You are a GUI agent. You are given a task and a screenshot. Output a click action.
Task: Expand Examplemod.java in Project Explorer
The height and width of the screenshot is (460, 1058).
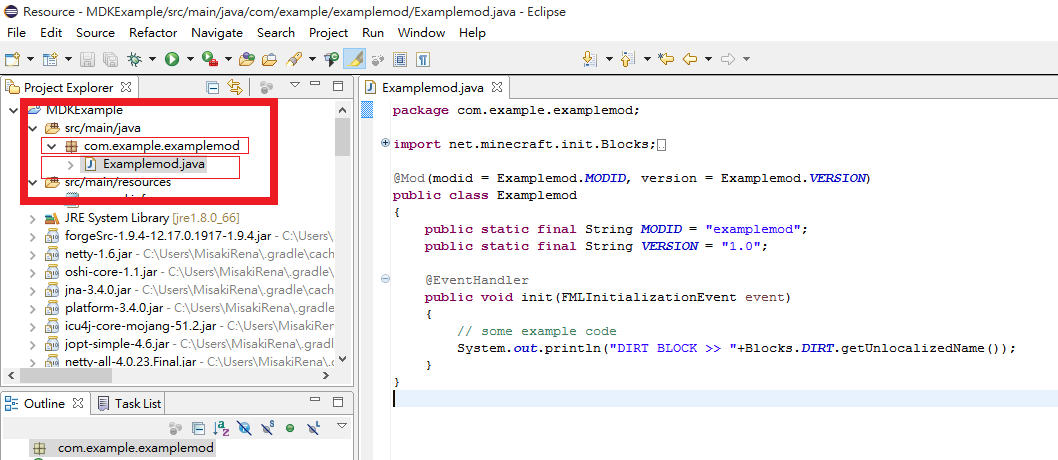[71, 164]
